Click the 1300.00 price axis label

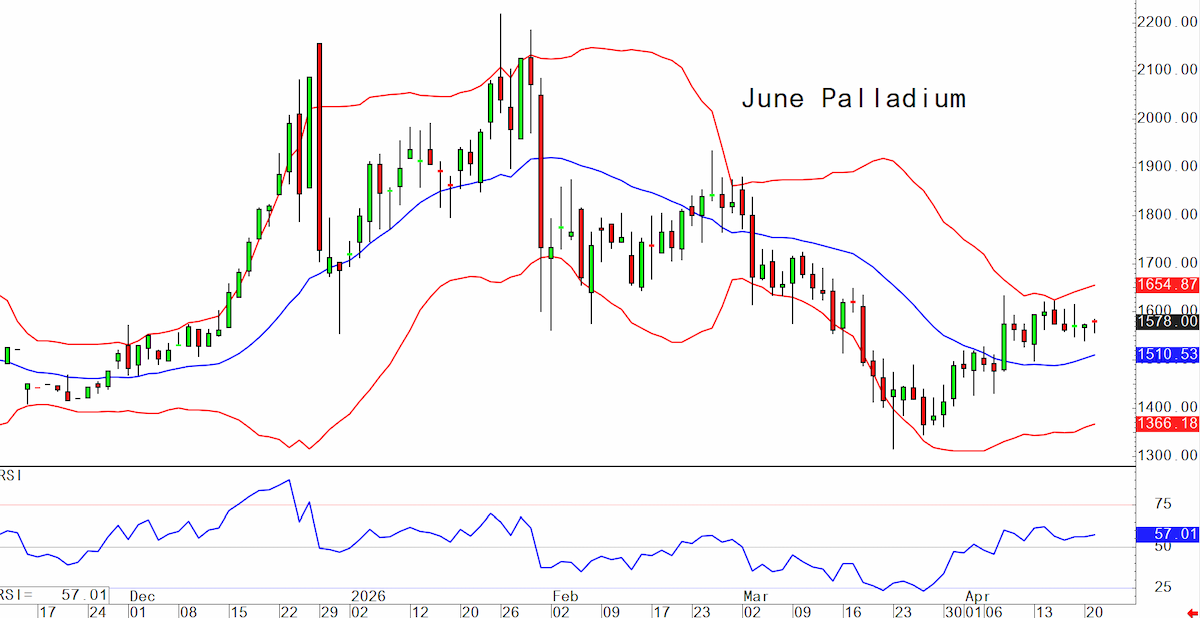coord(1168,456)
